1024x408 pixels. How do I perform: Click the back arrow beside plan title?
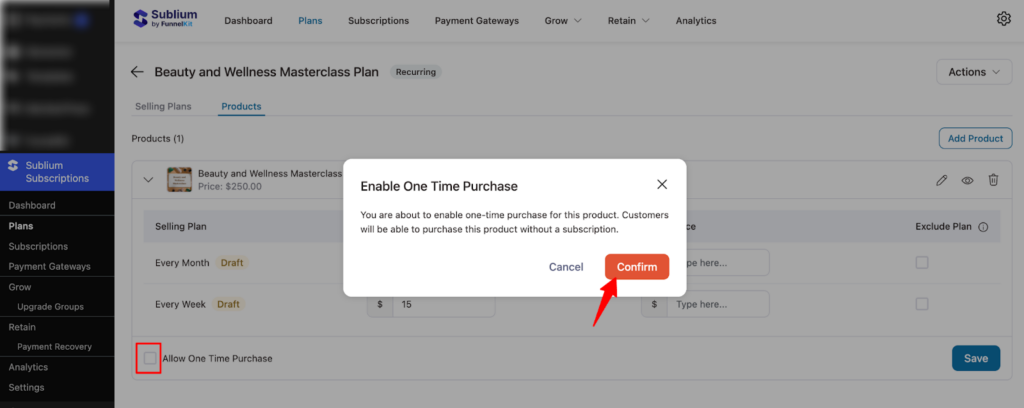coord(137,72)
